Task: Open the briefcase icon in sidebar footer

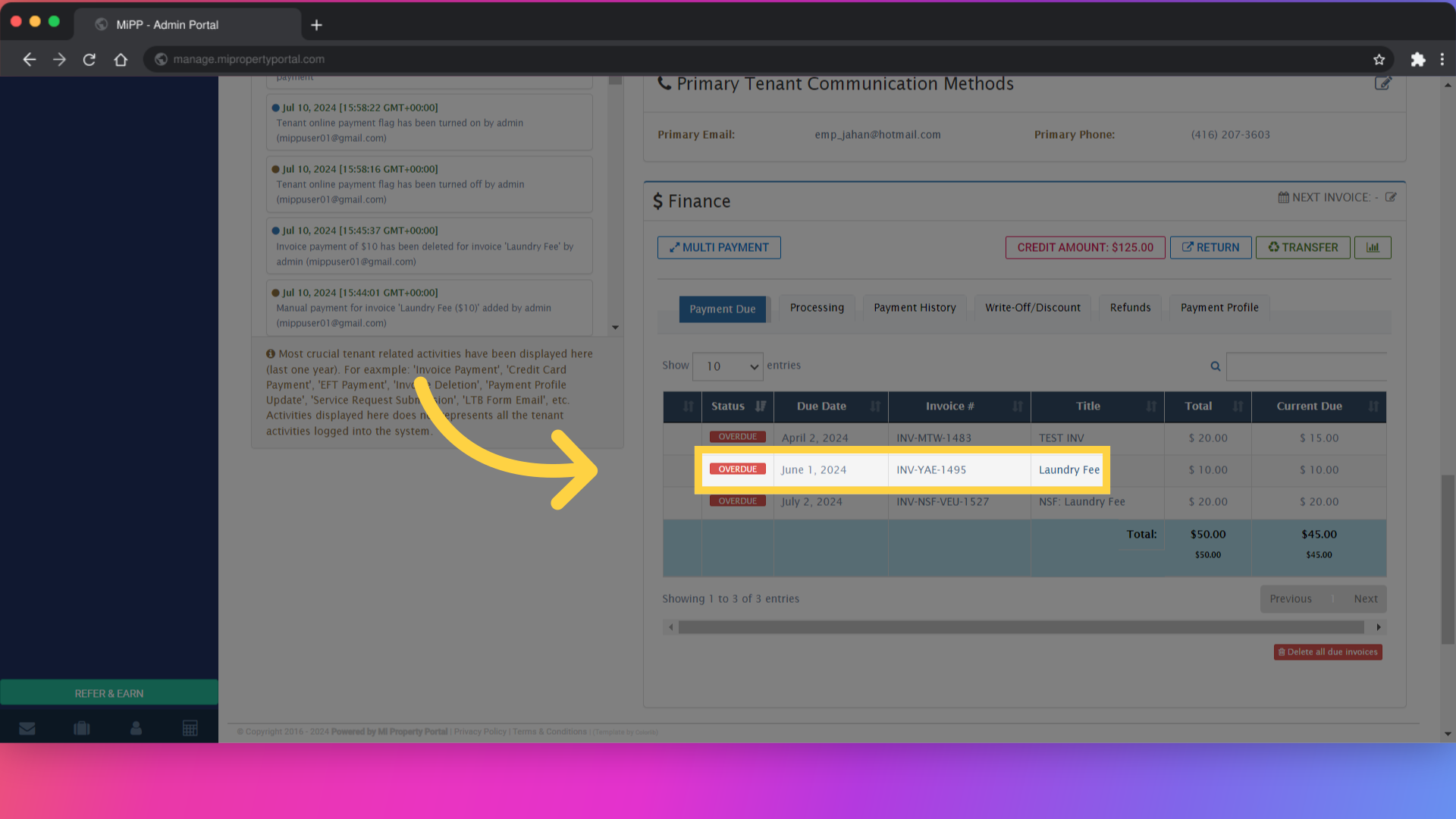Action: coord(82,729)
